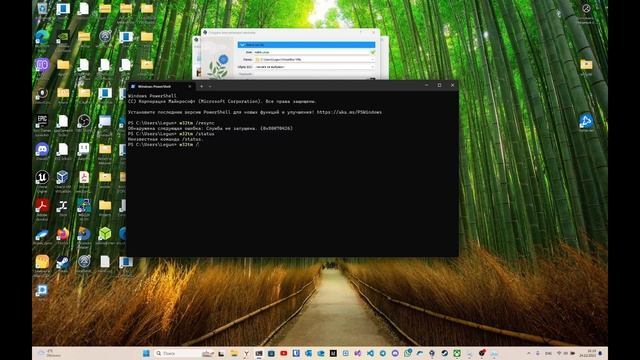This screenshot has width=640, height=360.
Task: Open the green cube desktop shortcut
Action: [105, 233]
